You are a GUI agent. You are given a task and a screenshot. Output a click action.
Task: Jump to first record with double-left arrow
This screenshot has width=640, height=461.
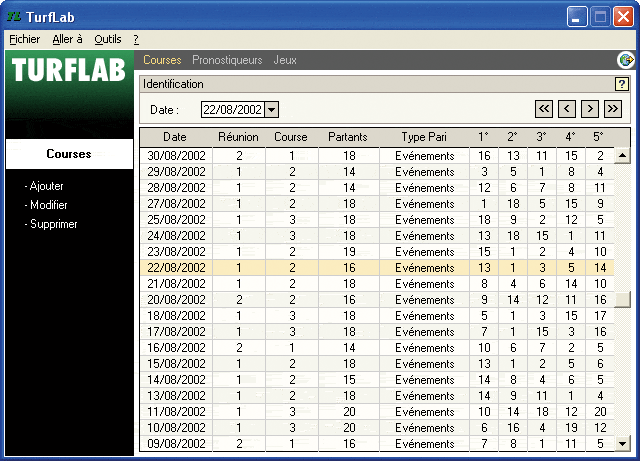coord(544,109)
